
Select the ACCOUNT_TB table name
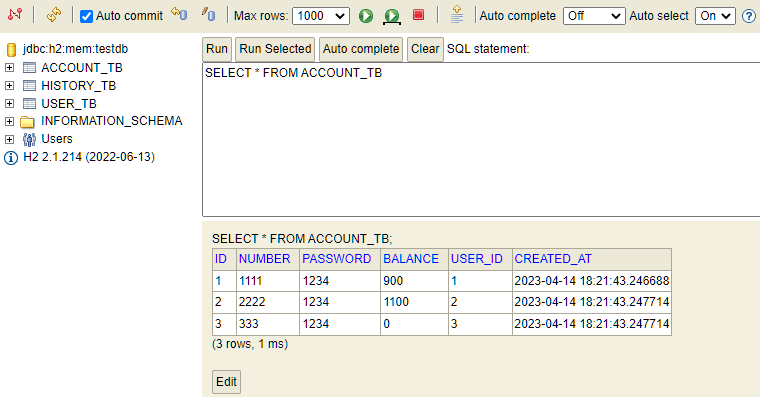click(x=82, y=68)
